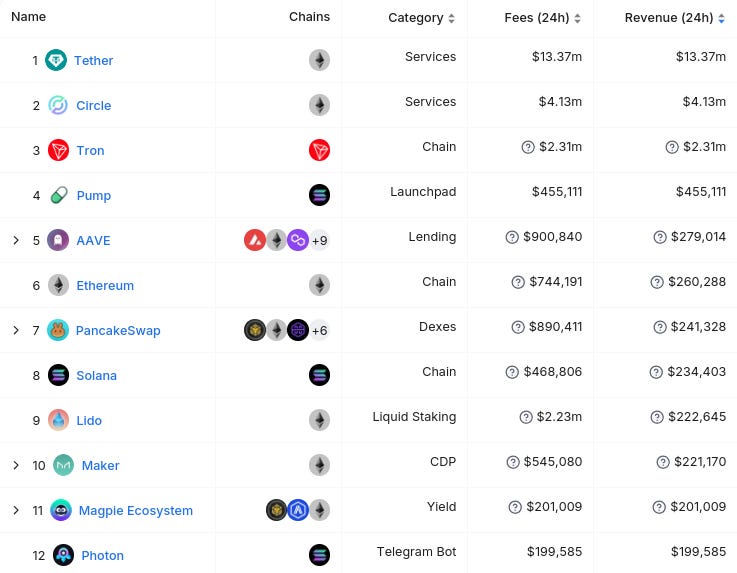This screenshot has height=573, width=737.
Task: Click the help icon beside Lido fees $2.23m
Action: pos(526,417)
